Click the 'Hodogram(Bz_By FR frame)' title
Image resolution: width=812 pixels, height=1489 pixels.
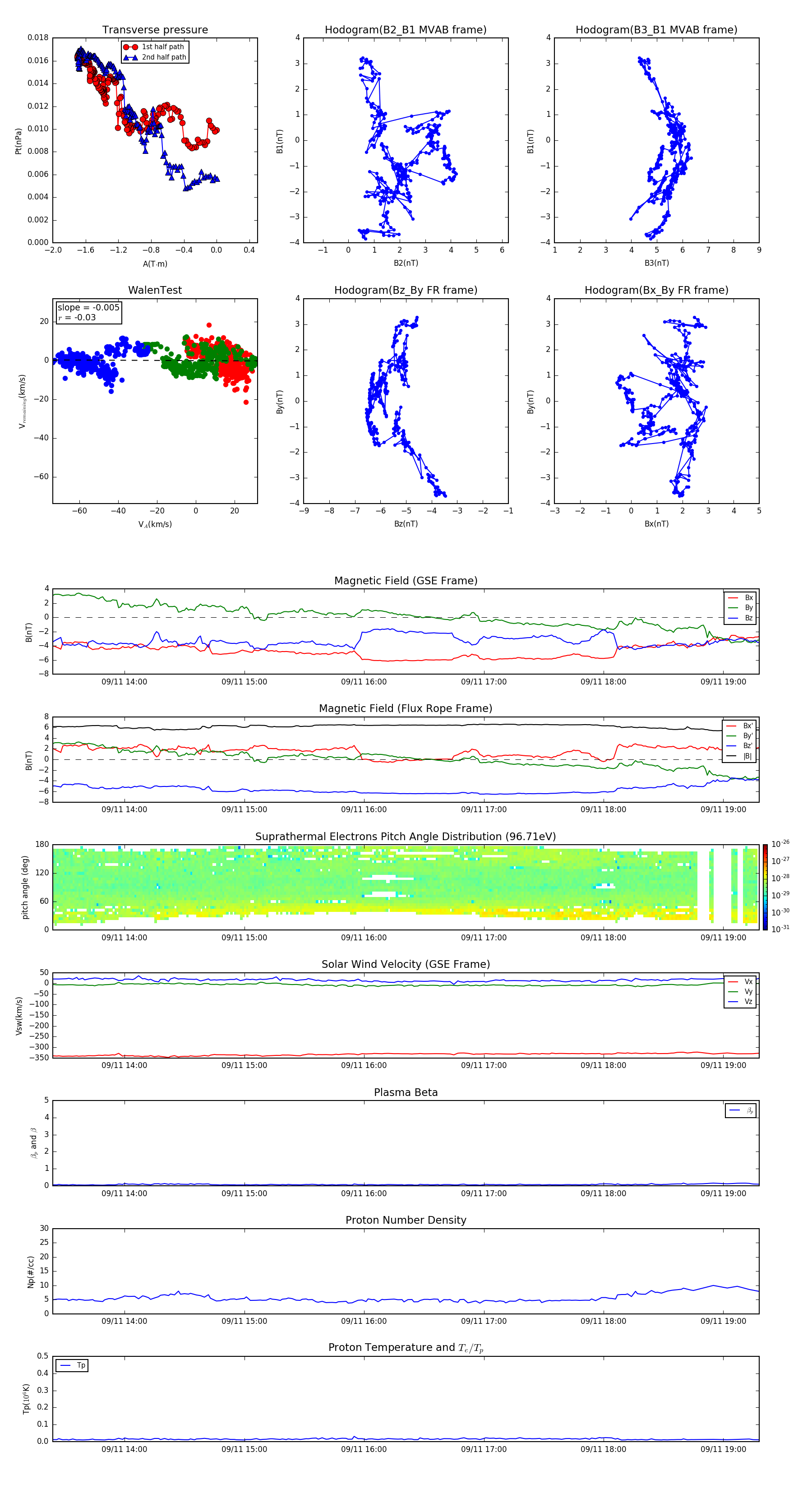pyautogui.click(x=406, y=290)
